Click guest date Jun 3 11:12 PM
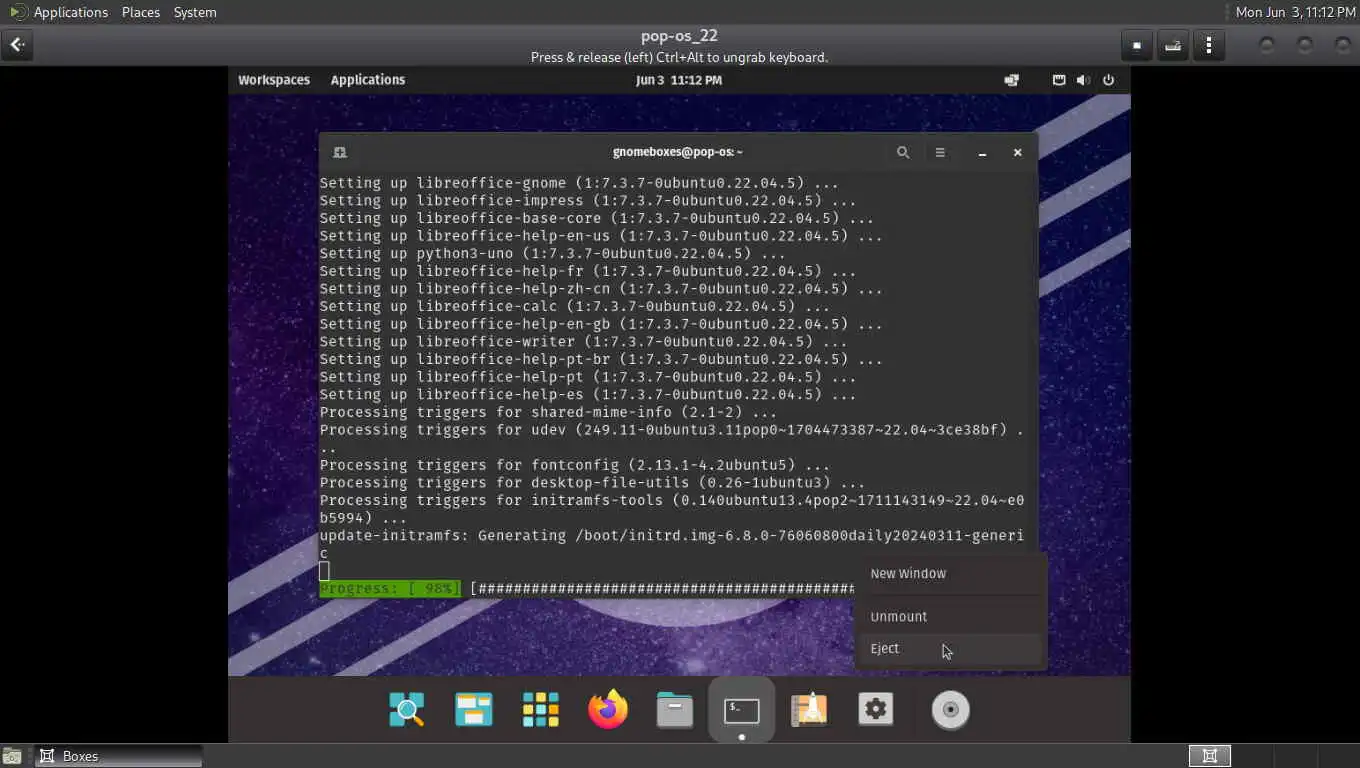The image size is (1360, 768). (x=678, y=80)
